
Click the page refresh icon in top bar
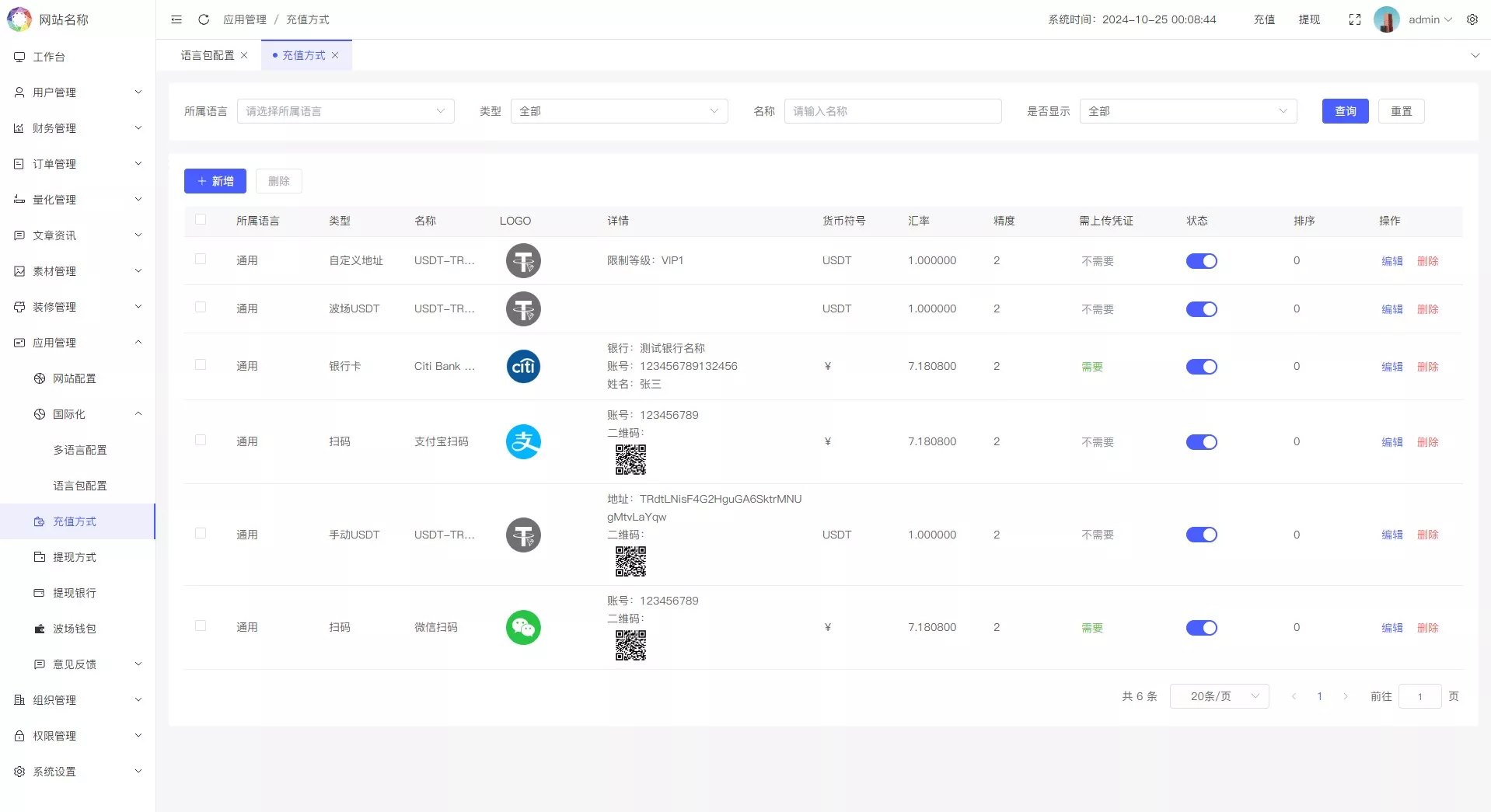[x=204, y=19]
